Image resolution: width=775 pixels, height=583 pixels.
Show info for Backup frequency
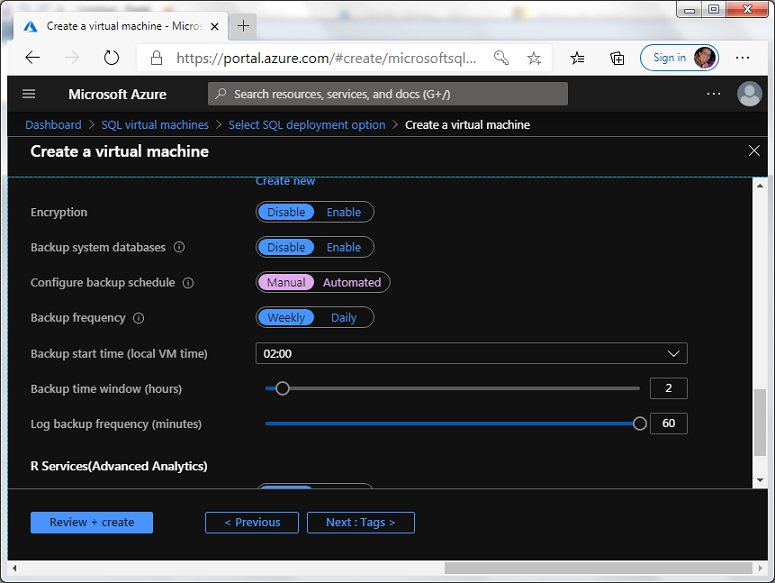pyautogui.click(x=138, y=318)
